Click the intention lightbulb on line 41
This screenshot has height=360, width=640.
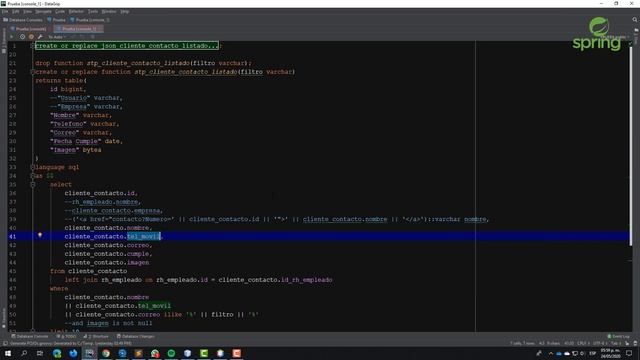coord(40,236)
